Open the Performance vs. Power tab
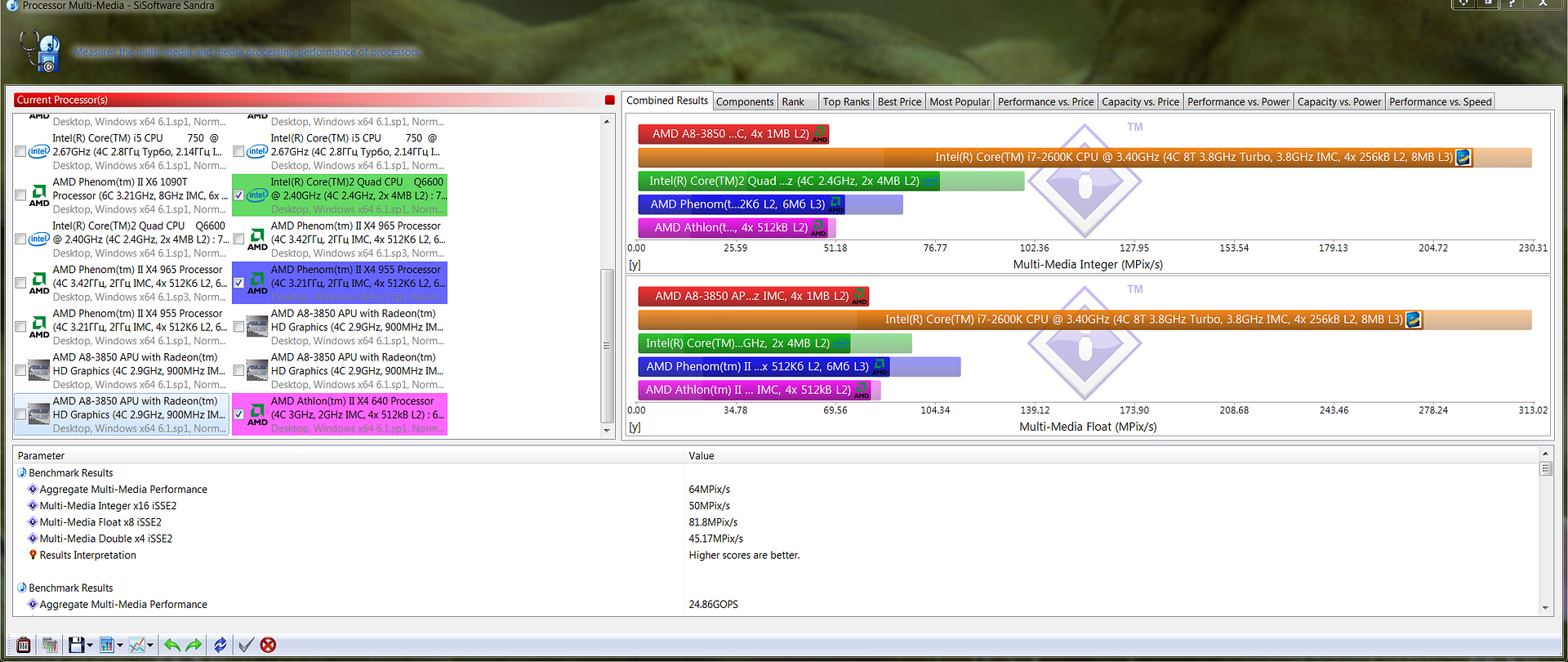Viewport: 1568px width, 662px height. click(1238, 101)
